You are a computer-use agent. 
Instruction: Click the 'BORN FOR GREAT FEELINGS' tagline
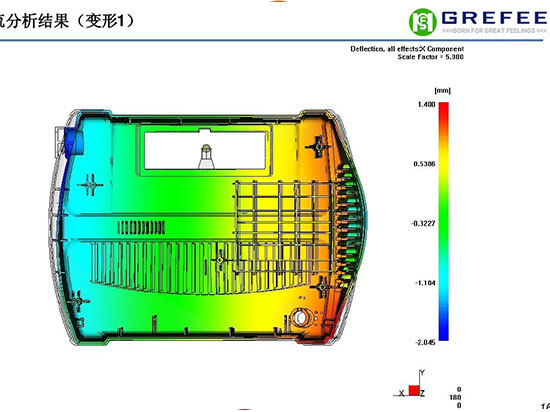click(x=494, y=31)
